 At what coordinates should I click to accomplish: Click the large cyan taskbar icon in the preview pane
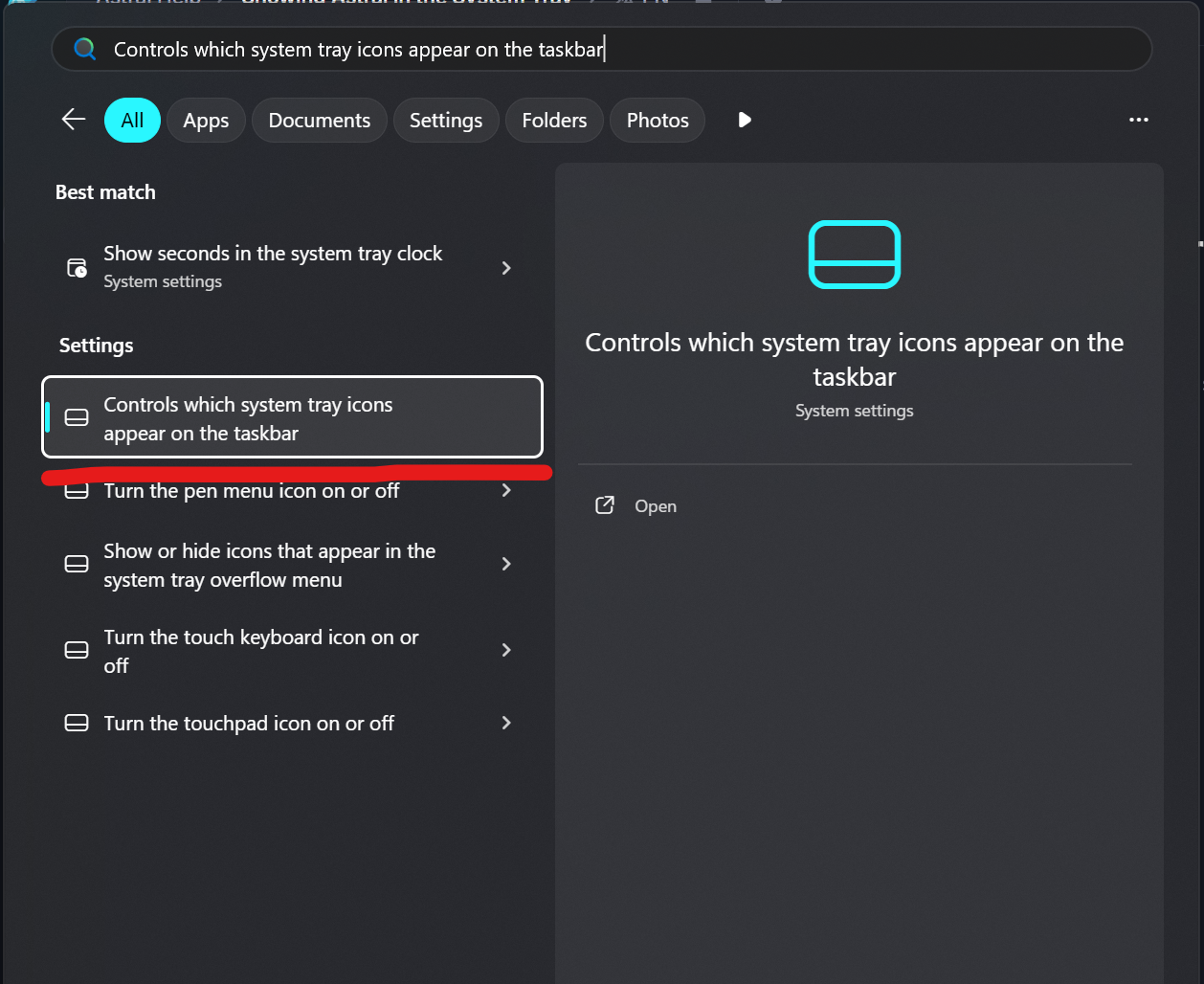855,255
